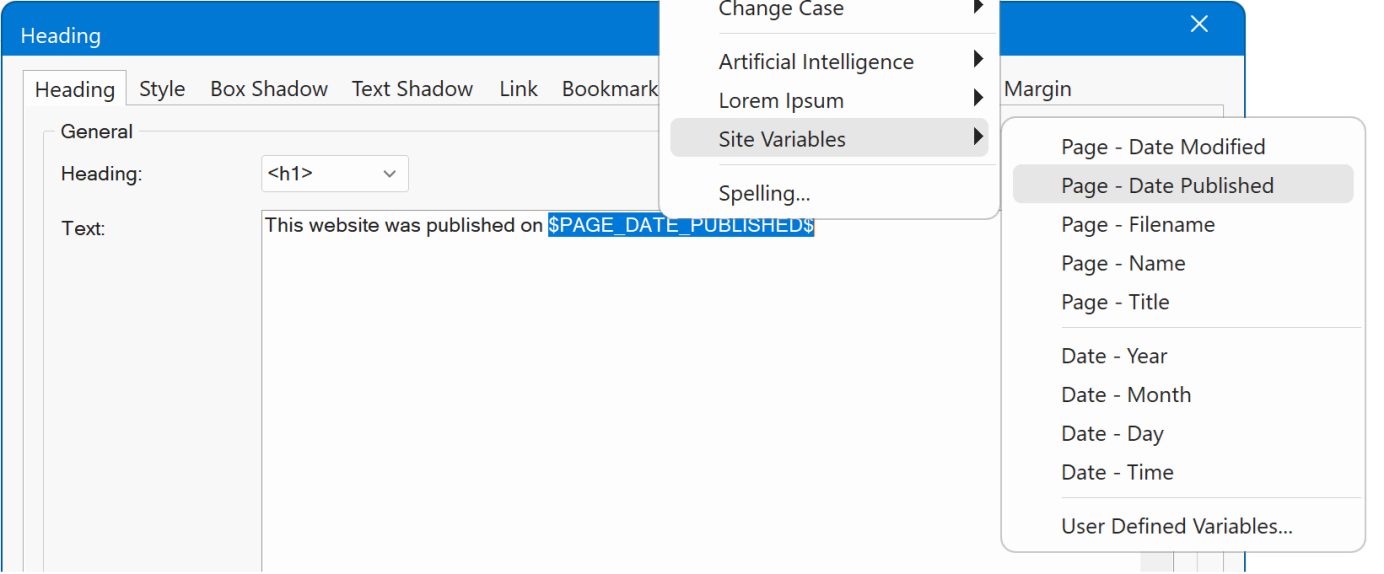
Task: Insert the Page - Filename variable
Action: coord(1138,225)
